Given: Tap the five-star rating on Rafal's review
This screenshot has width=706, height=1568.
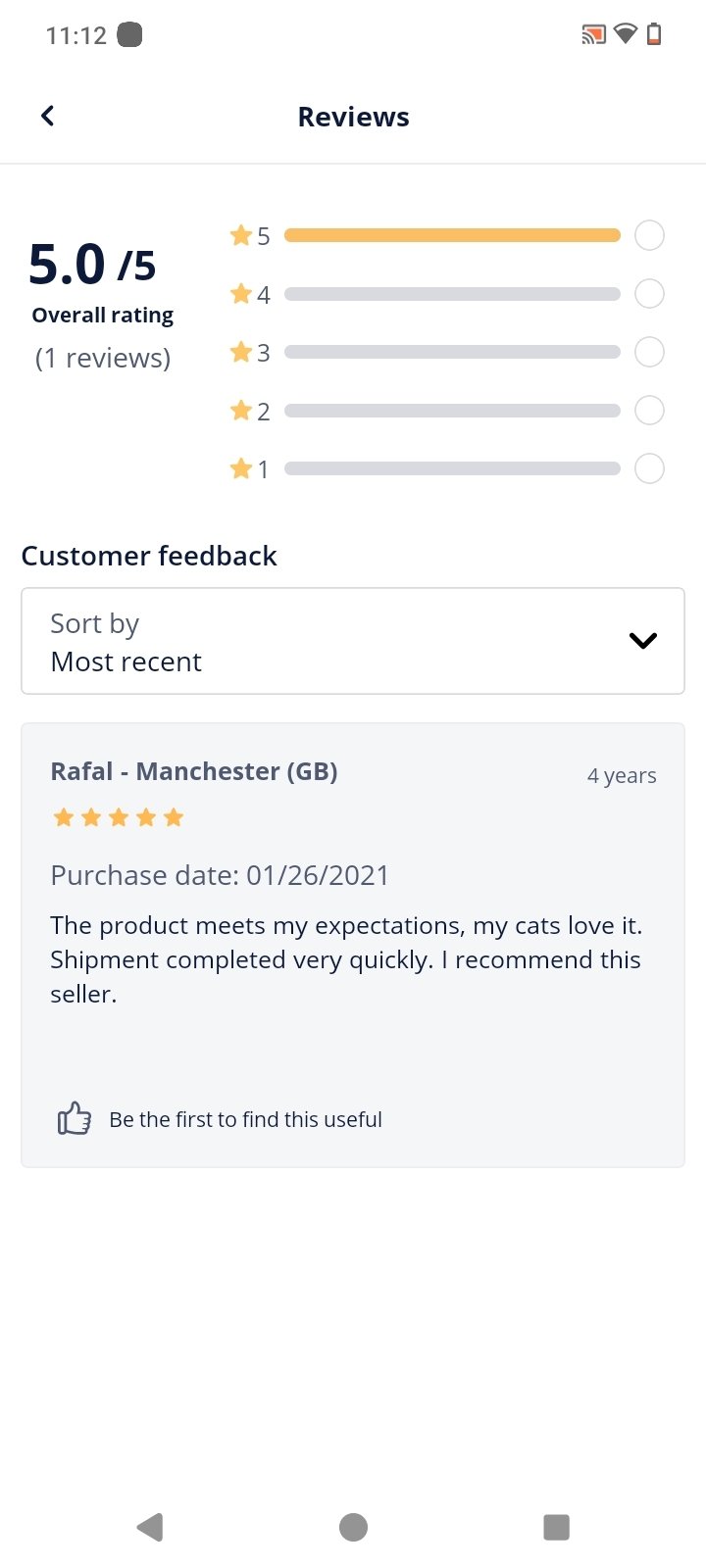Looking at the screenshot, I should [x=118, y=817].
